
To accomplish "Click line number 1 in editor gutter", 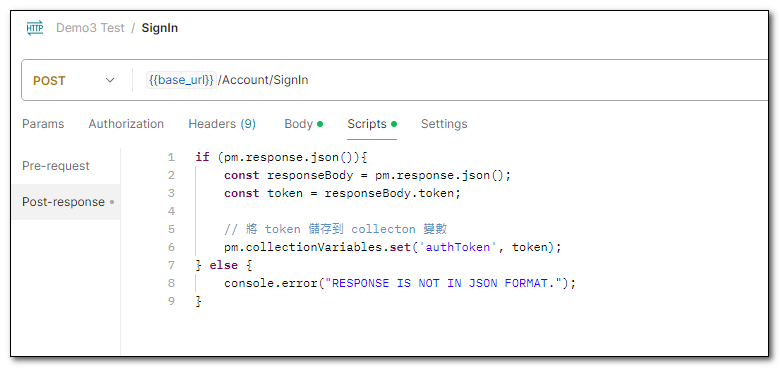I will click(171, 158).
